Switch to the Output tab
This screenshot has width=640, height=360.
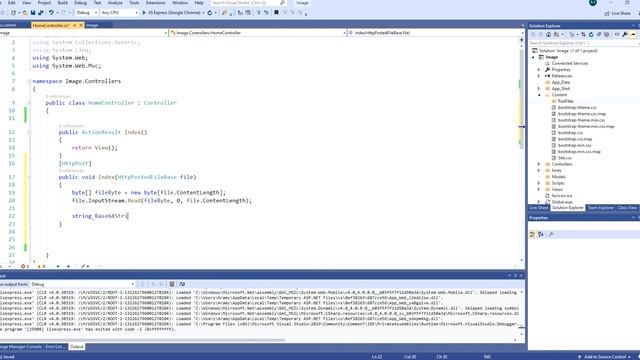point(76,347)
